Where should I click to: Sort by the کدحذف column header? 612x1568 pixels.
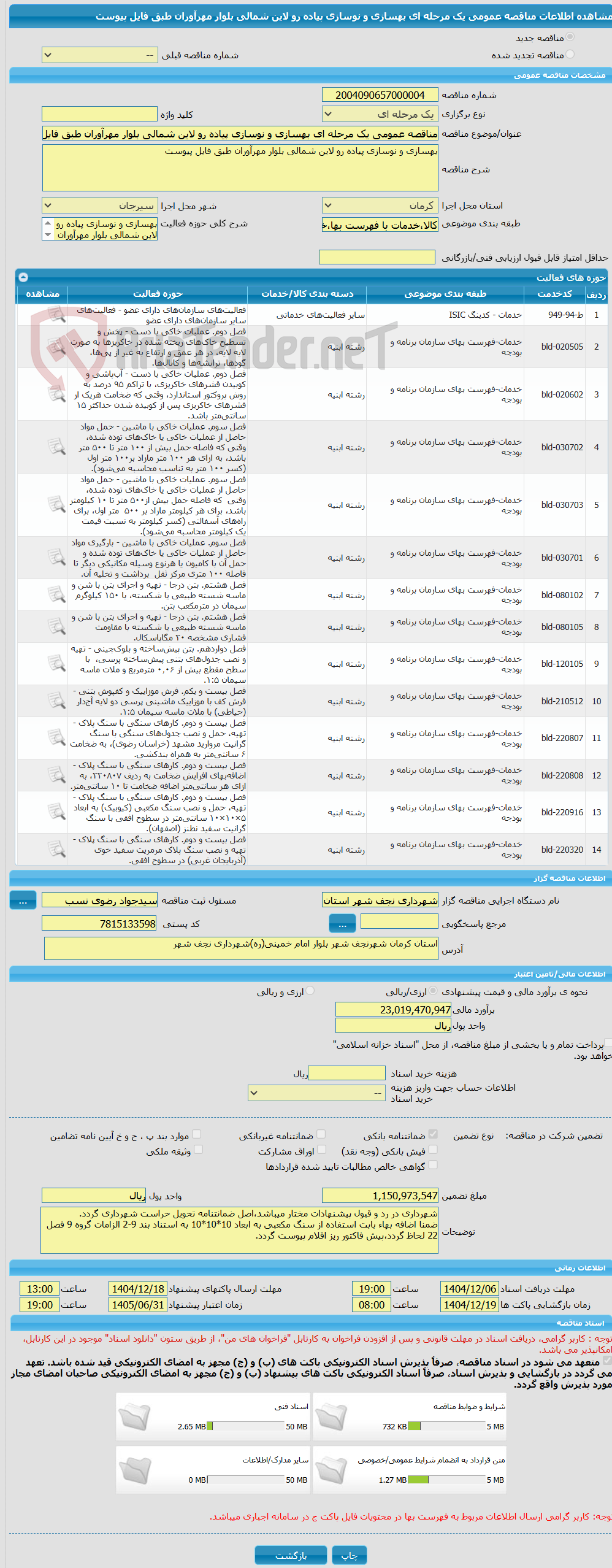click(555, 294)
